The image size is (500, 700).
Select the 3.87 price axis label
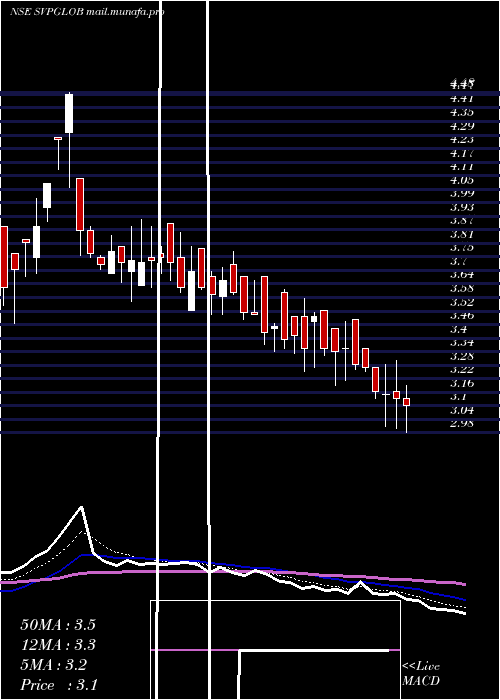(462, 221)
